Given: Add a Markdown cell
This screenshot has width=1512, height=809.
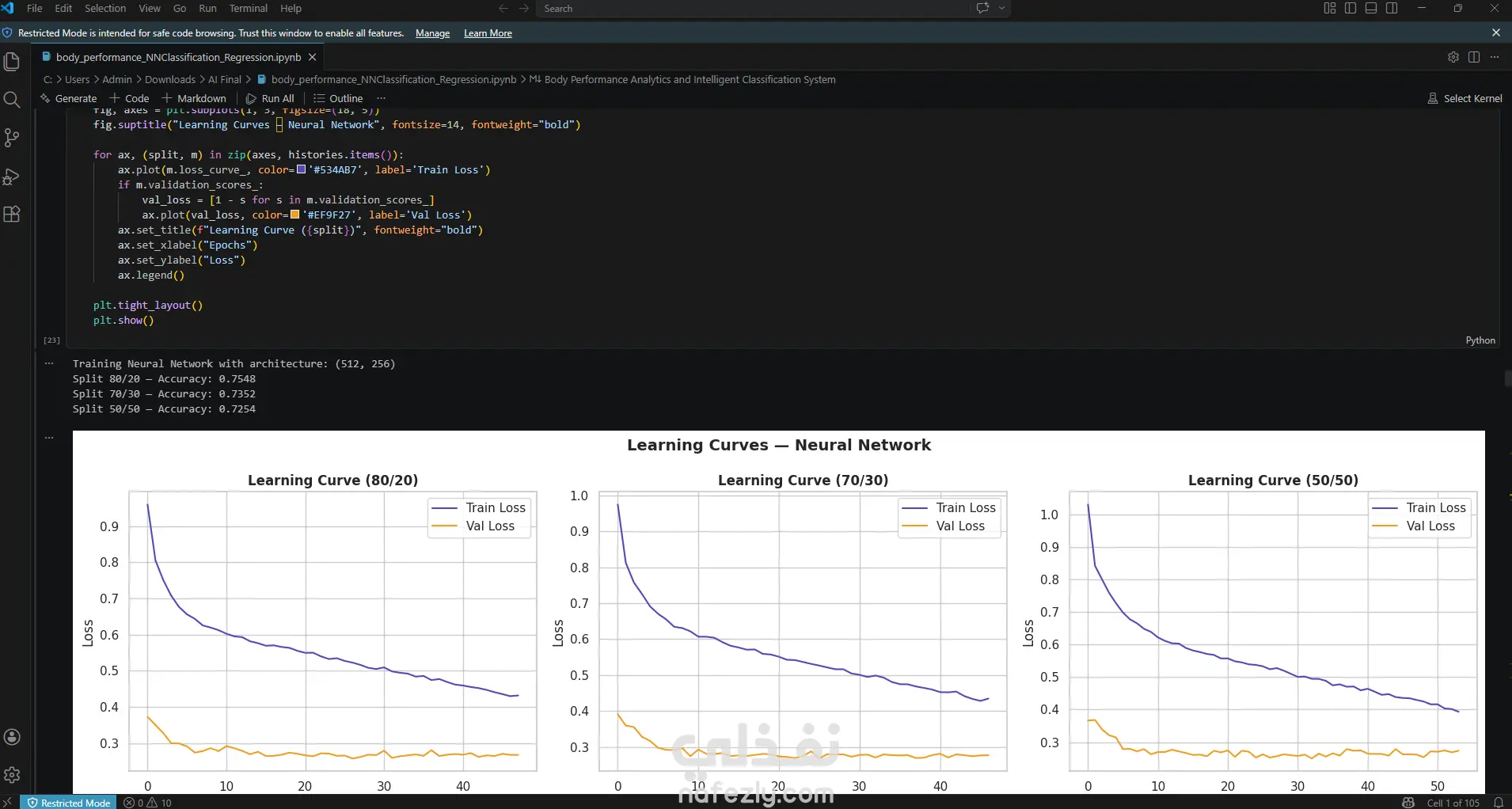Looking at the screenshot, I should [194, 98].
